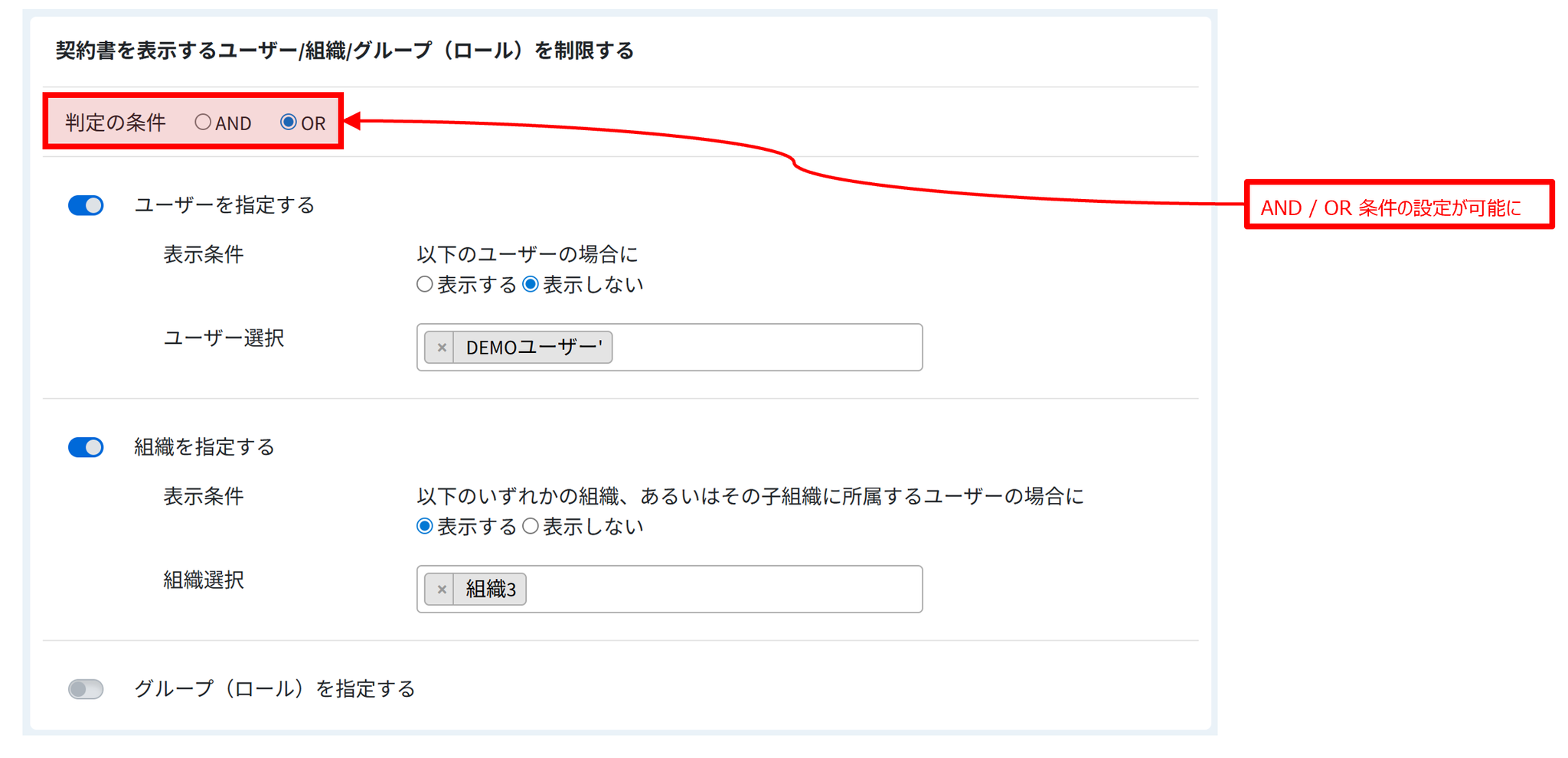This screenshot has height=758, width=1568.
Task: Select 表示しない for user display condition
Action: pos(531,285)
